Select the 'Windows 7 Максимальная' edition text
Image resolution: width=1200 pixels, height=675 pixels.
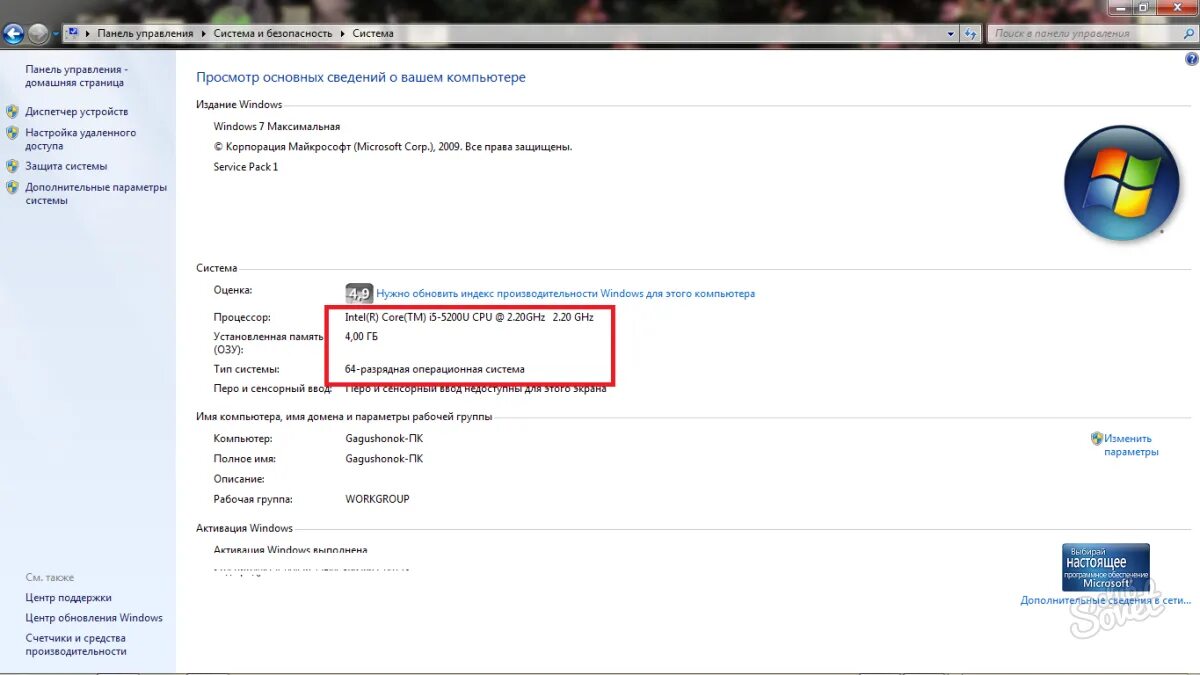point(277,126)
